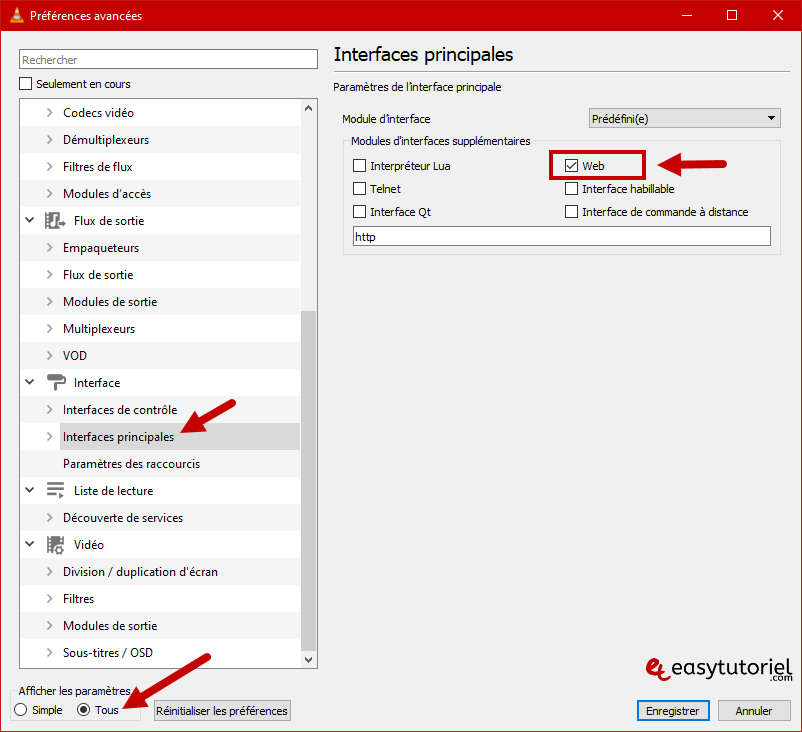Enable Interface de commande à distance
802x732 pixels.
pyautogui.click(x=571, y=212)
